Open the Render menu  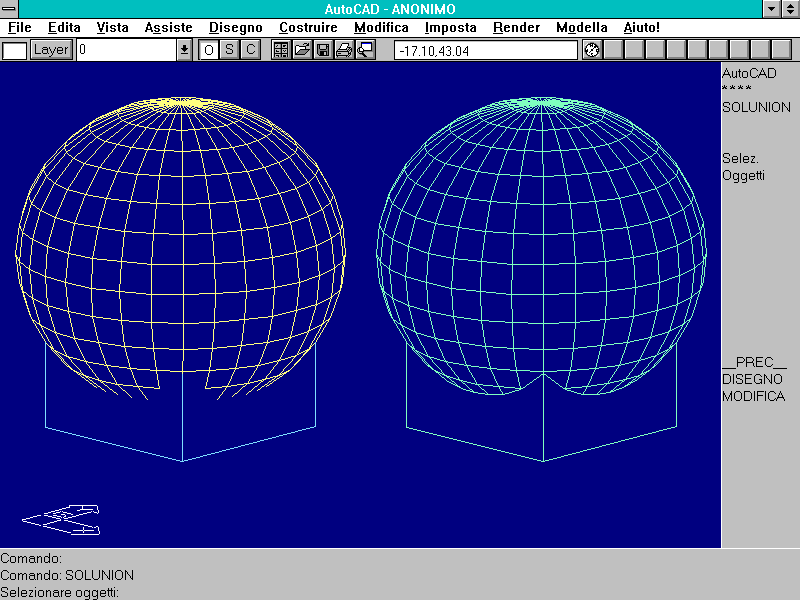(516, 28)
